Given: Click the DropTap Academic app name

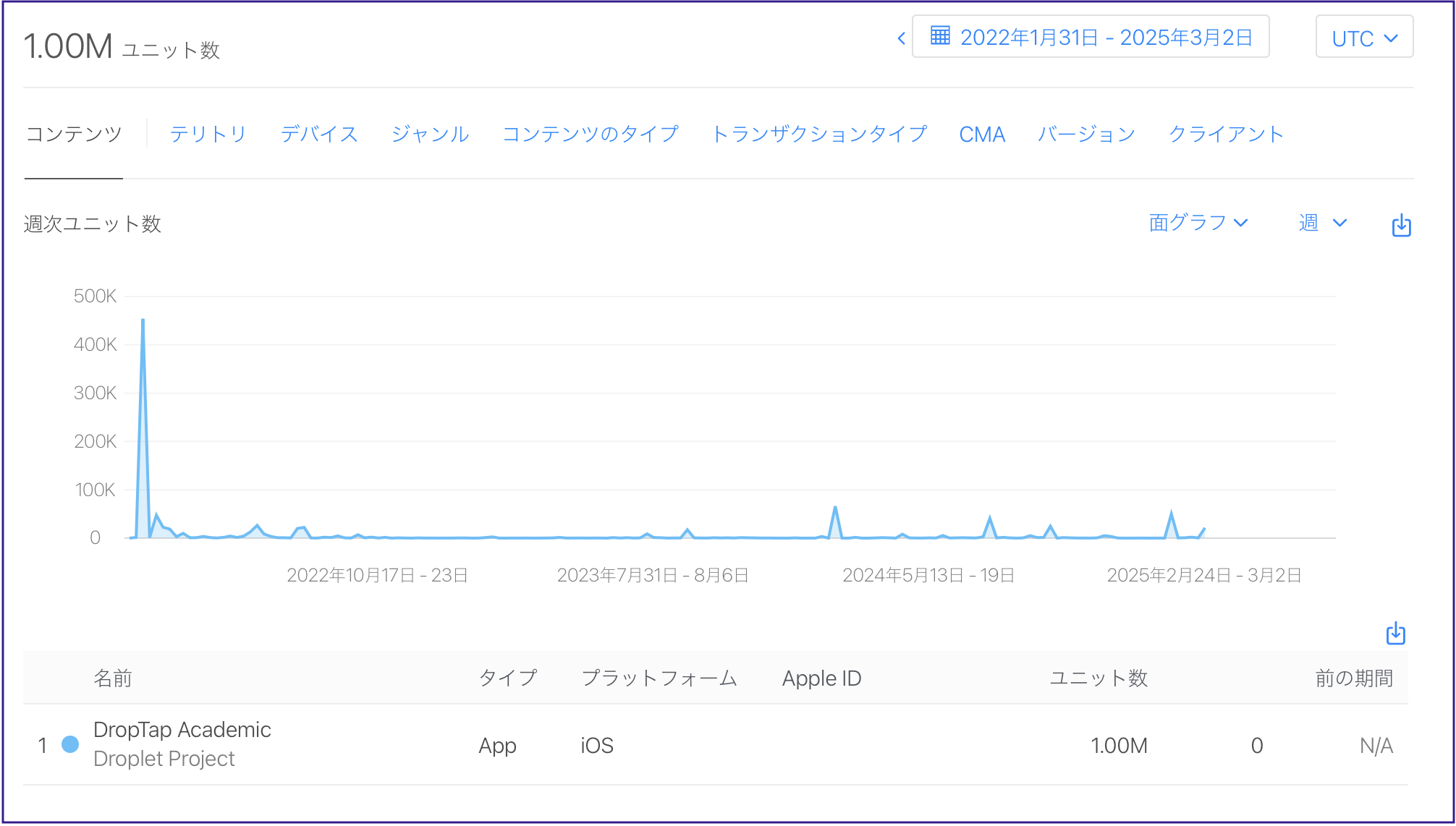Looking at the screenshot, I should pos(182,730).
